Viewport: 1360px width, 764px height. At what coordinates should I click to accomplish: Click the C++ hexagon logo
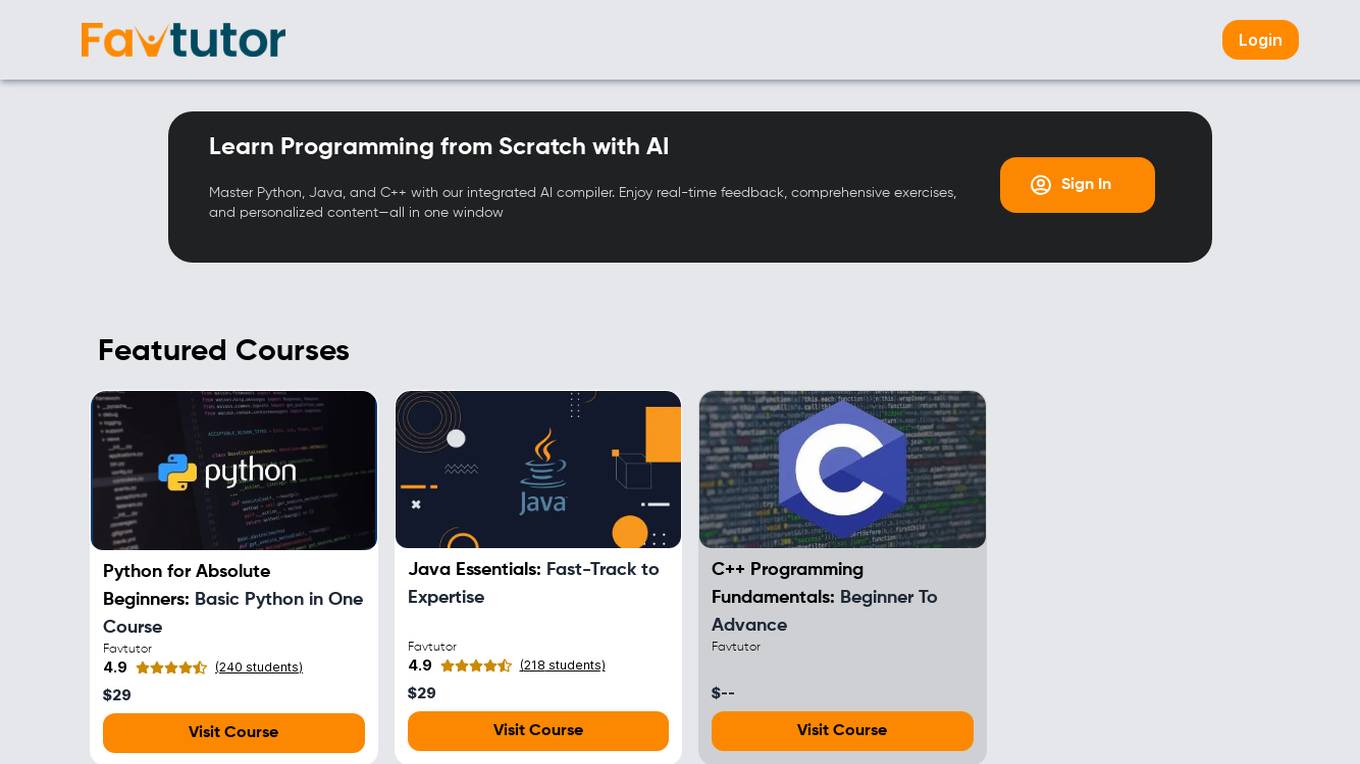point(842,470)
